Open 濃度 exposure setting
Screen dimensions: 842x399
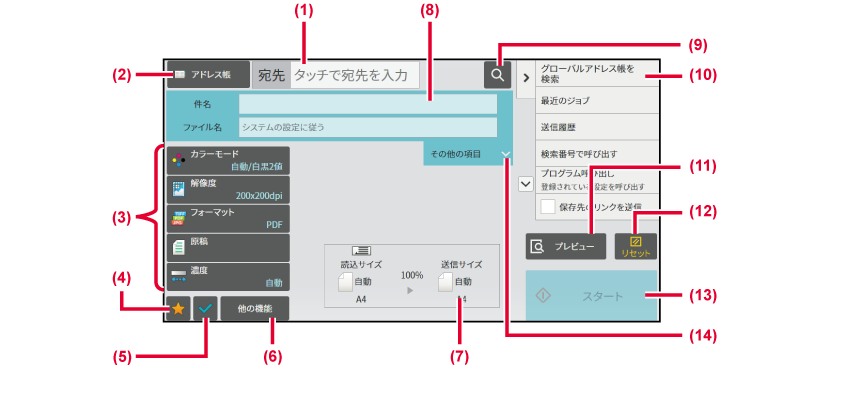point(228,276)
